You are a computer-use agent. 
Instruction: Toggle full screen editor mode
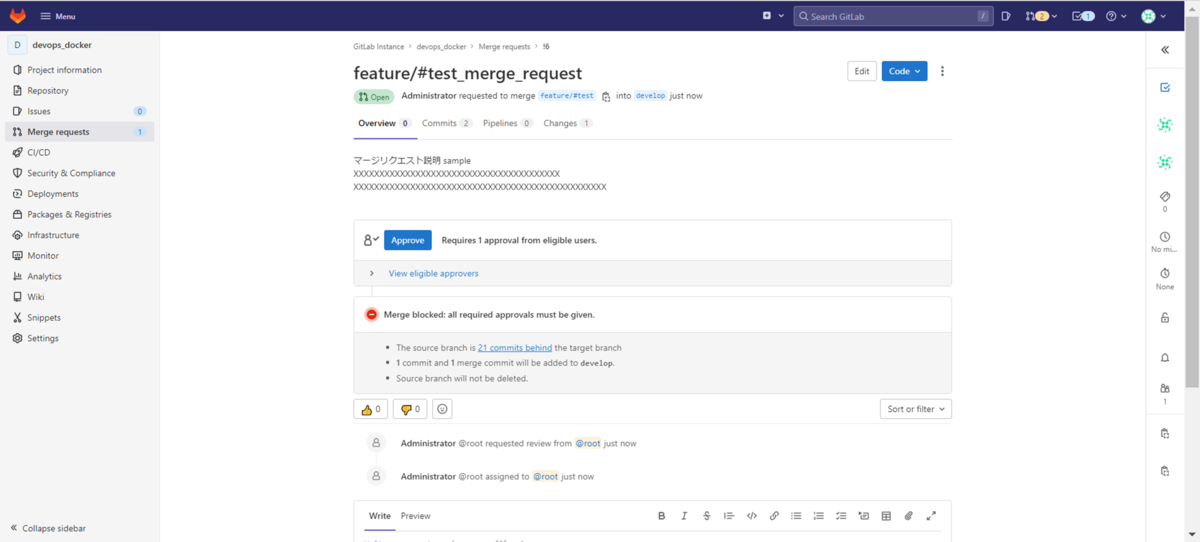931,516
